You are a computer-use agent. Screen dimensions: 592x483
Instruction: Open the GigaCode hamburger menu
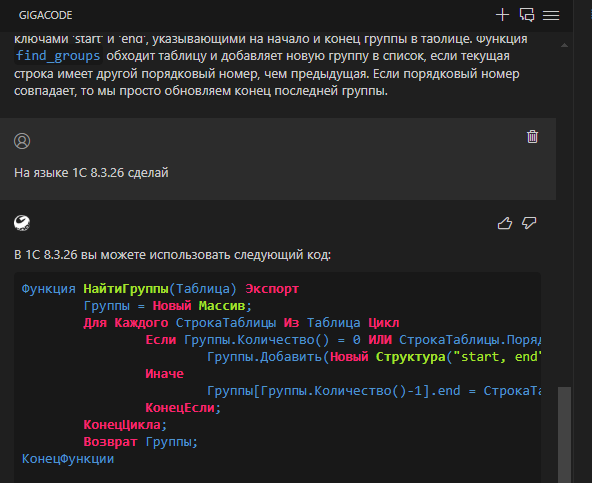pyautogui.click(x=551, y=15)
